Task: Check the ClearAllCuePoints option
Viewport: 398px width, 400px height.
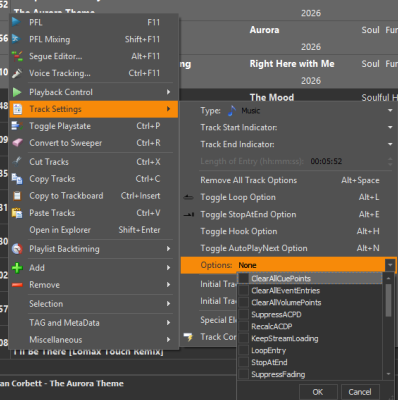Action: click(x=244, y=278)
